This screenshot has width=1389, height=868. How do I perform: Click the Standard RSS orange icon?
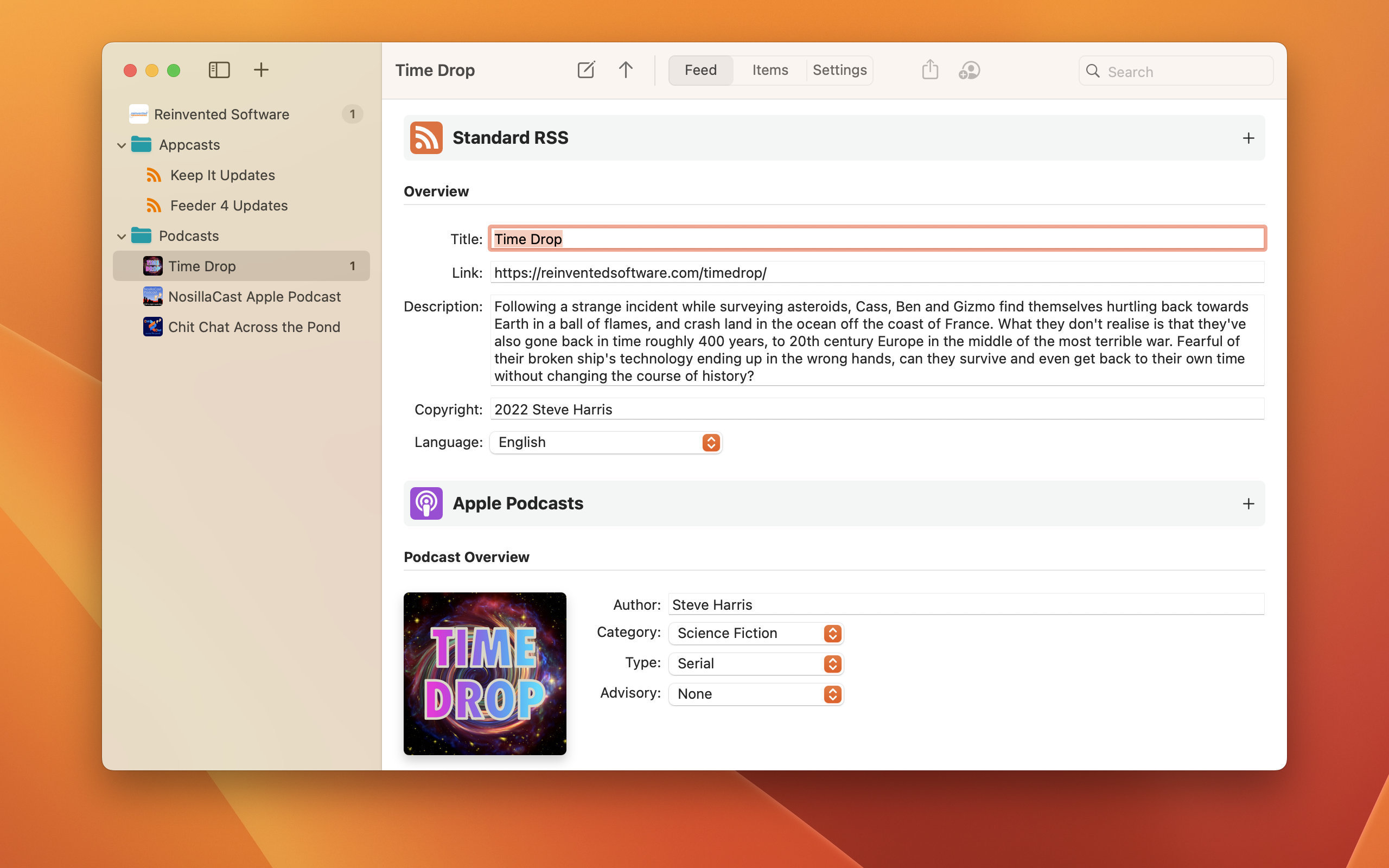click(426, 138)
